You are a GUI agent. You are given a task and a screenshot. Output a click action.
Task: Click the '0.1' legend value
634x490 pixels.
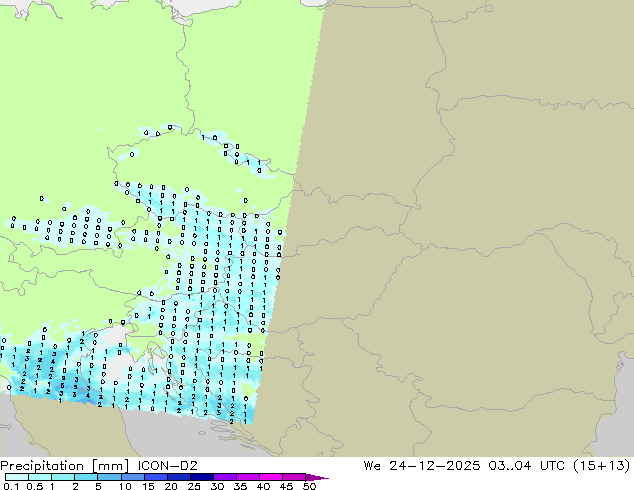tap(11, 486)
